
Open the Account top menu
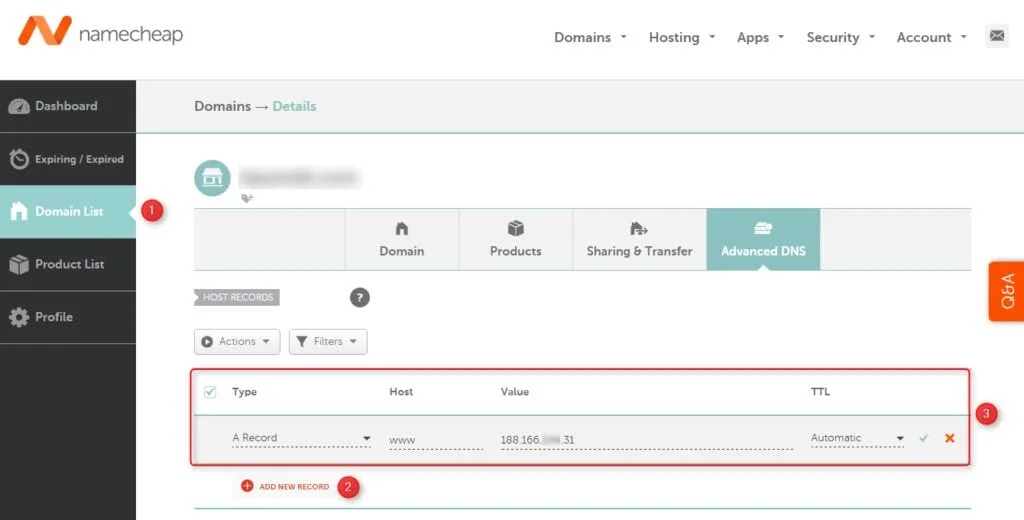(931, 37)
